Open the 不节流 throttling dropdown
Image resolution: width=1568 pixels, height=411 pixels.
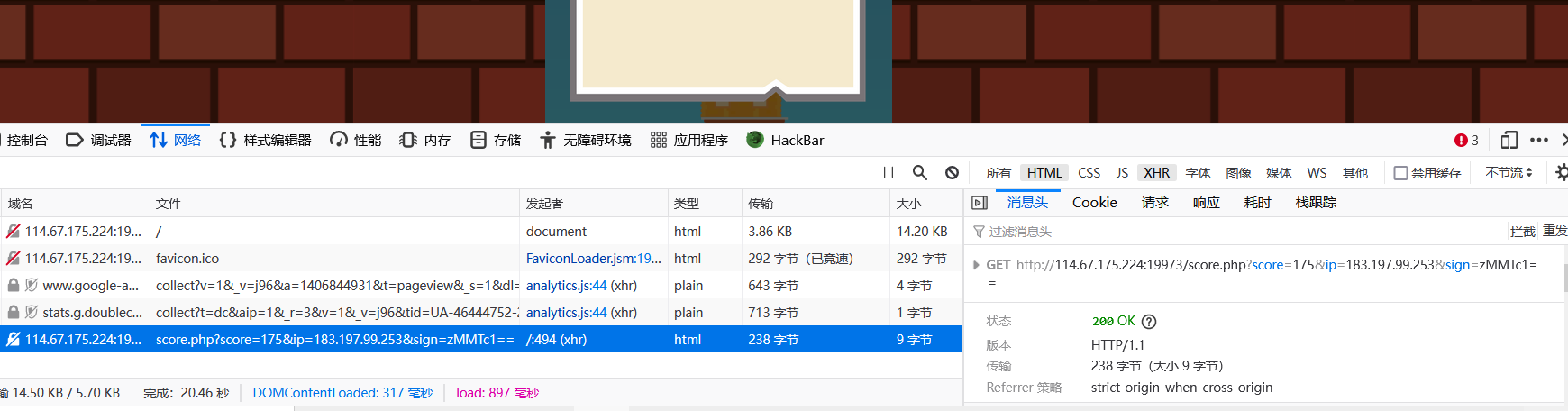pyautogui.click(x=1509, y=172)
